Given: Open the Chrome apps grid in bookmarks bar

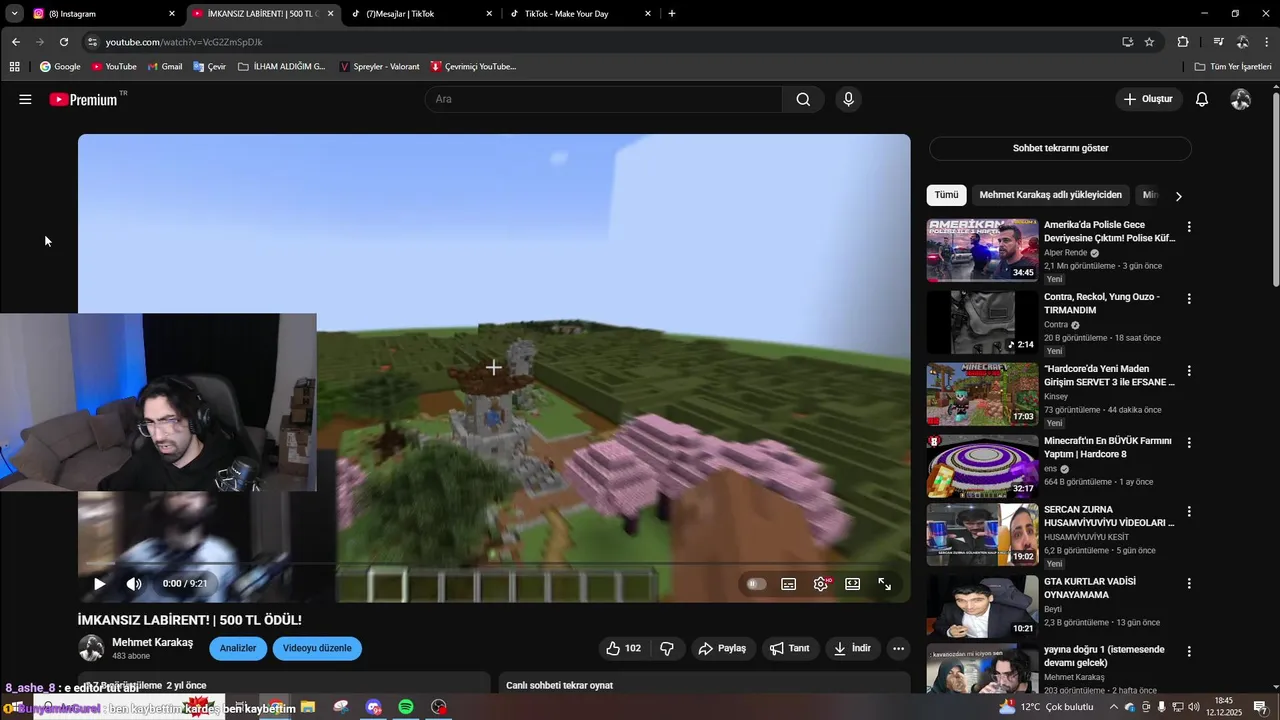Looking at the screenshot, I should coord(14,67).
